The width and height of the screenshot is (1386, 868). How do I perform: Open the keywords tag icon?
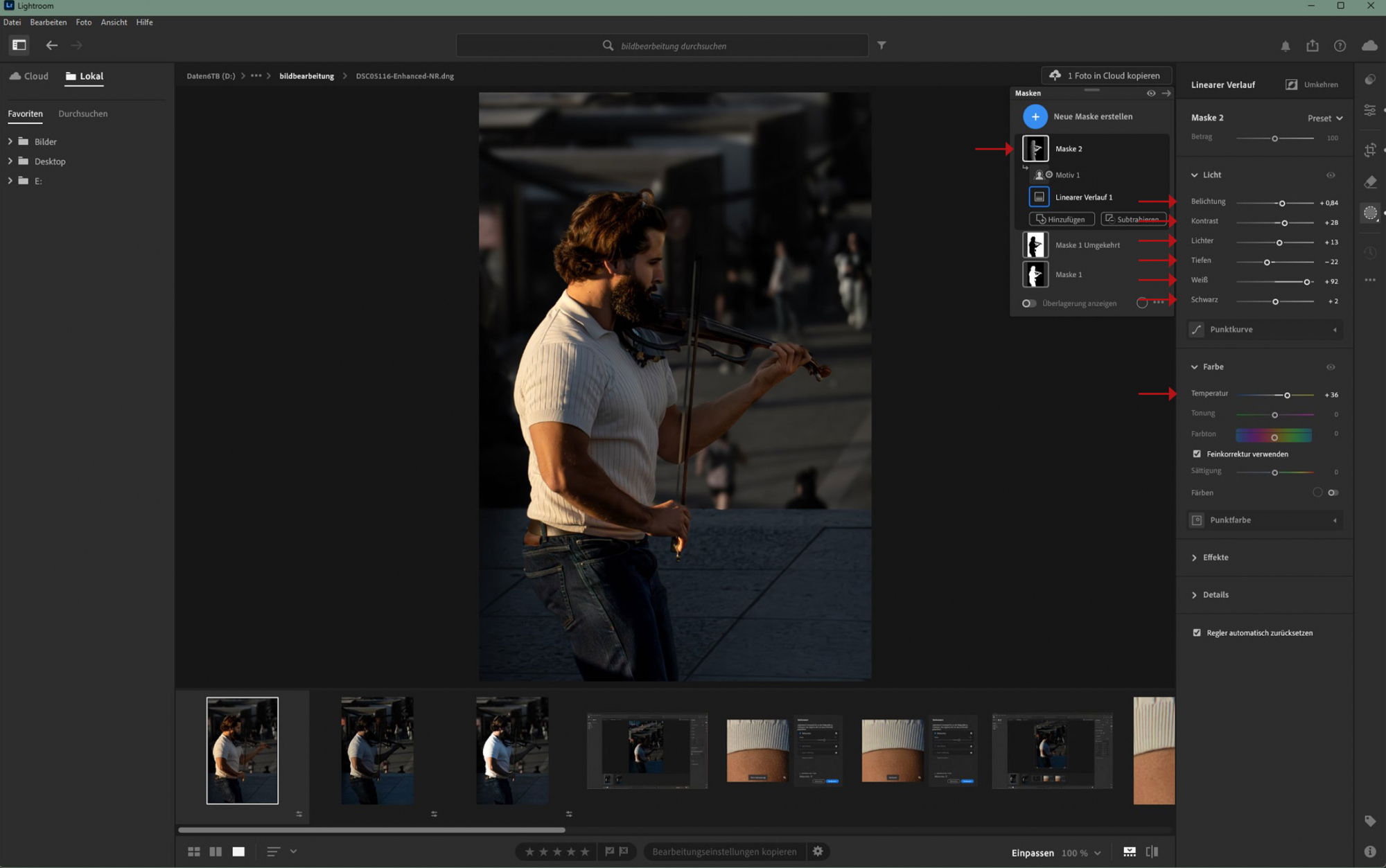coord(1370,821)
